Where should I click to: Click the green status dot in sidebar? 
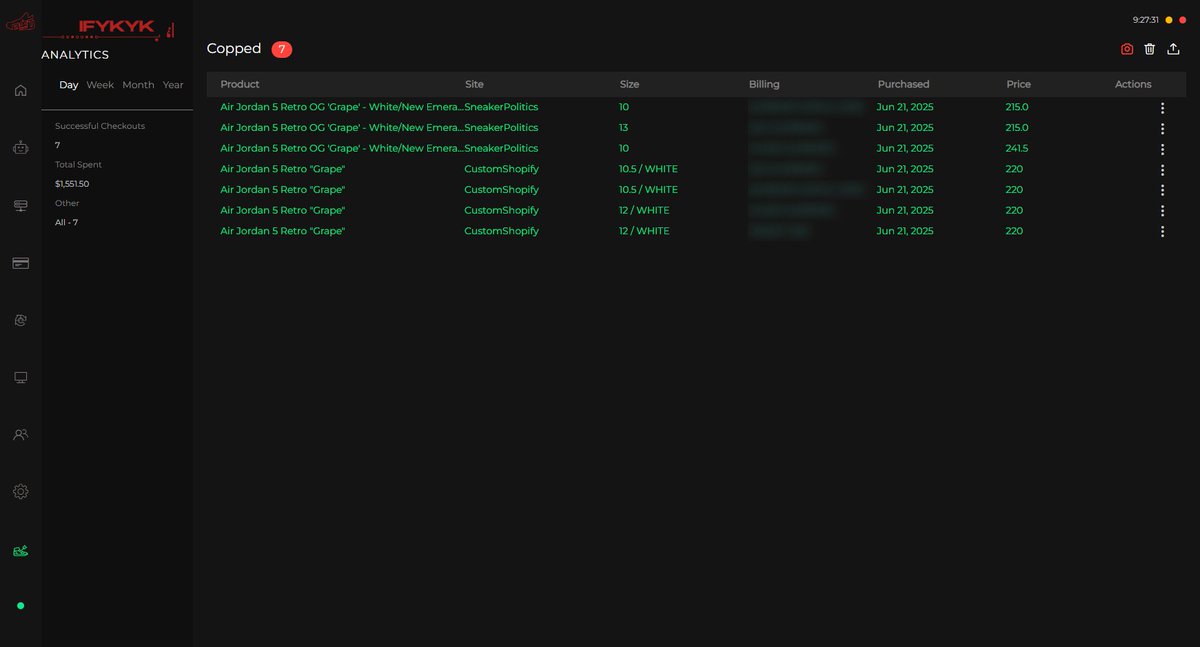[x=20, y=606]
